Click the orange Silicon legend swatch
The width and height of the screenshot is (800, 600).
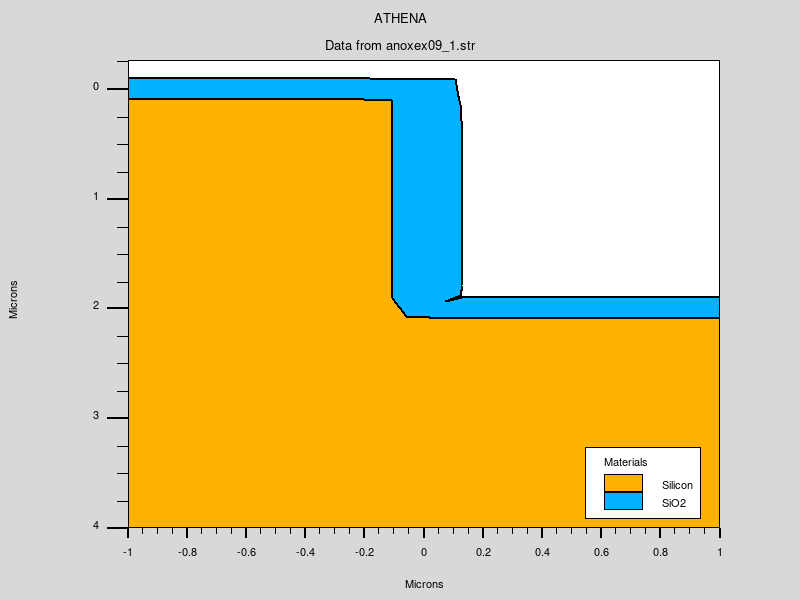tap(623, 483)
